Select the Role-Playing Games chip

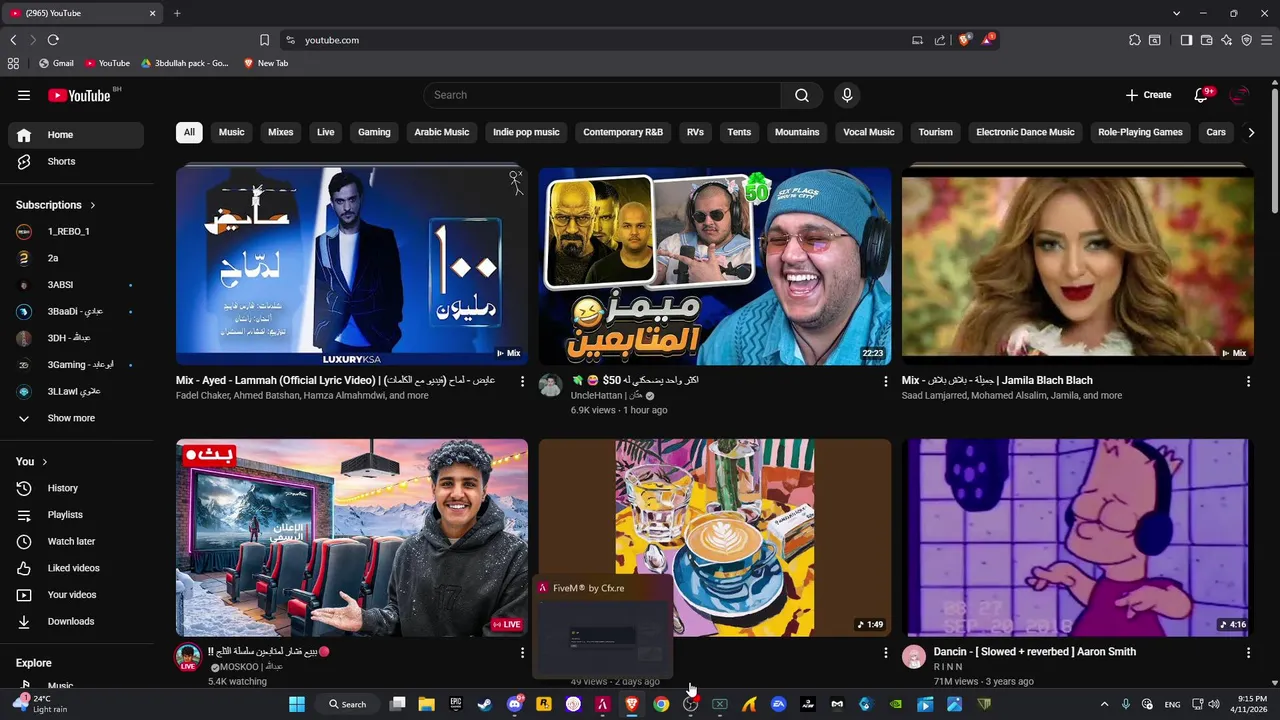coord(1140,132)
